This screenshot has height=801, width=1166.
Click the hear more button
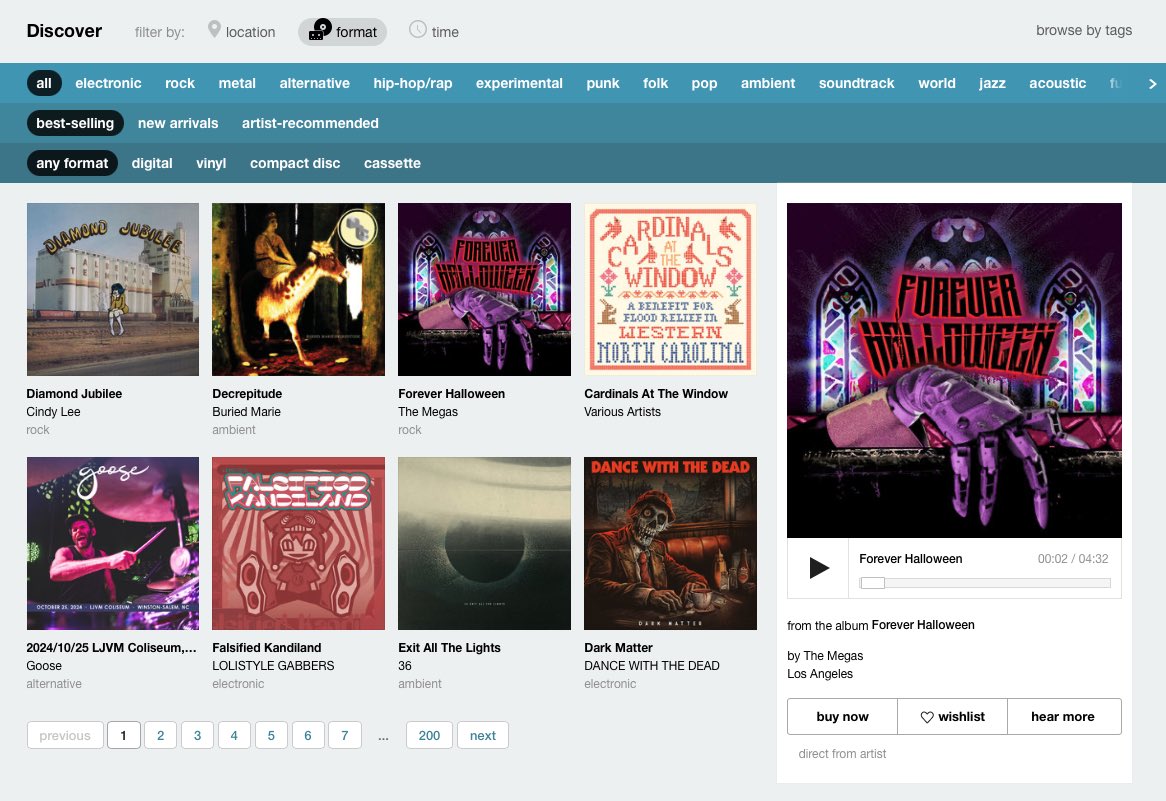point(1062,716)
